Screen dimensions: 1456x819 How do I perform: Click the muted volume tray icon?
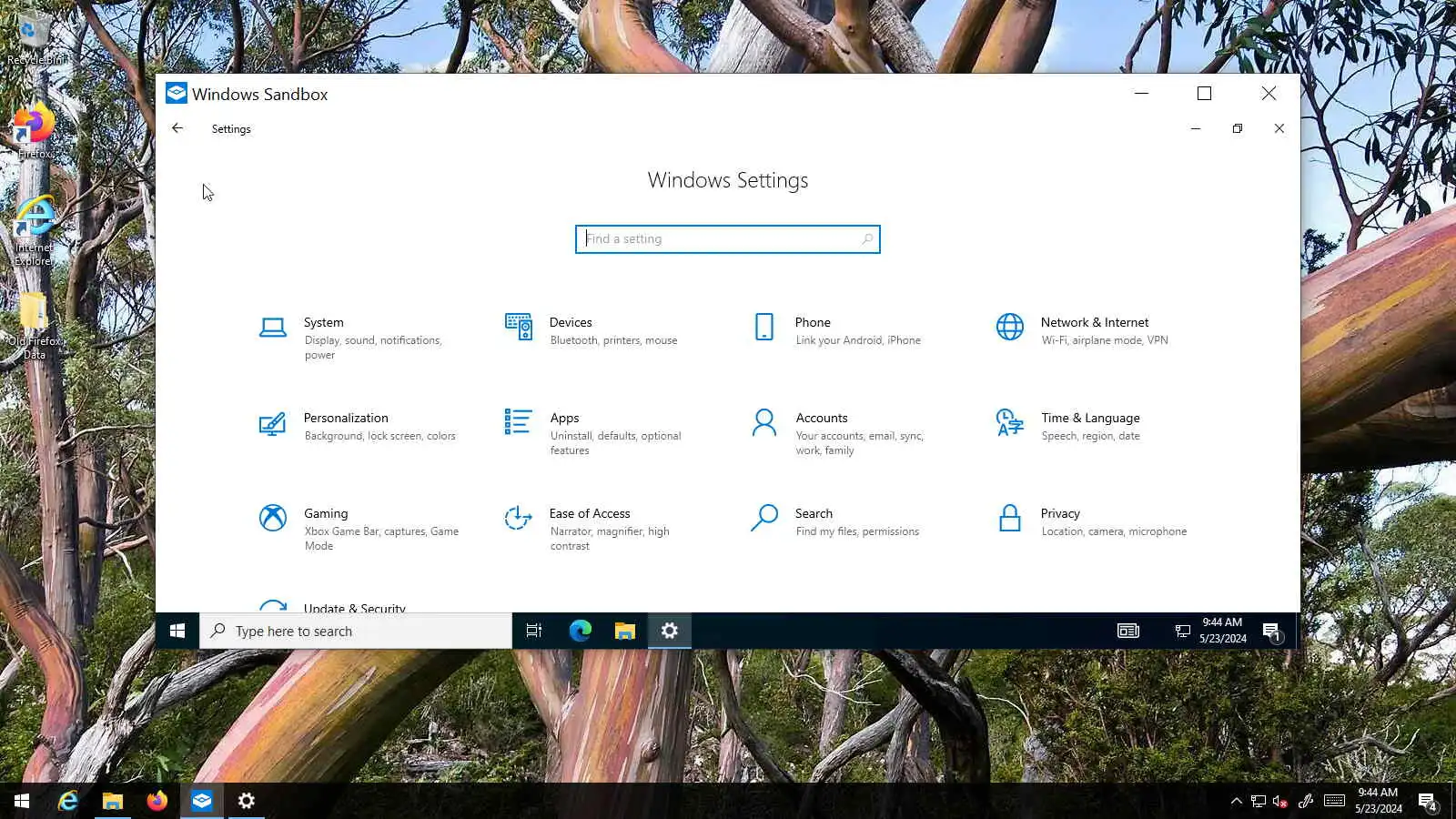pyautogui.click(x=1280, y=802)
